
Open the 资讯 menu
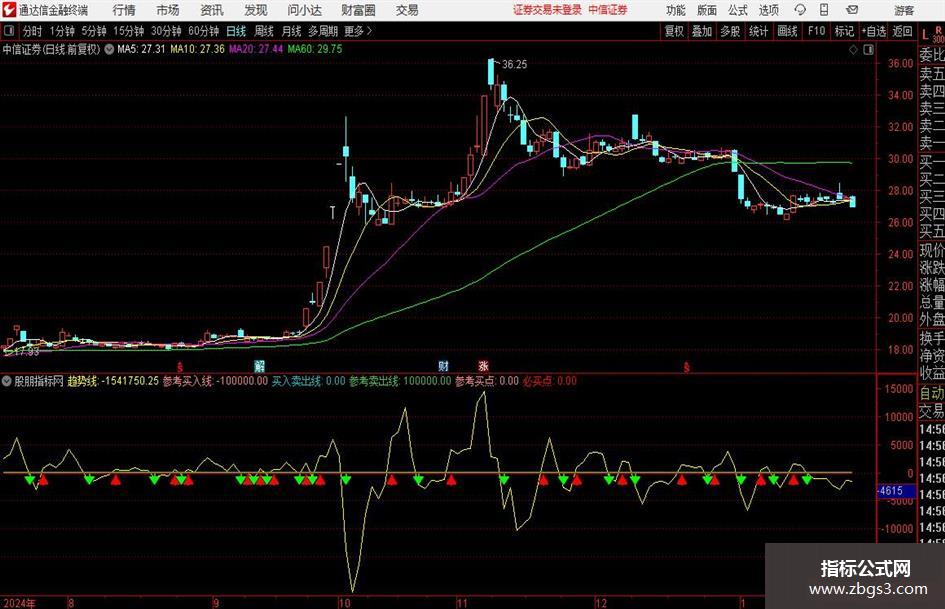click(x=212, y=10)
